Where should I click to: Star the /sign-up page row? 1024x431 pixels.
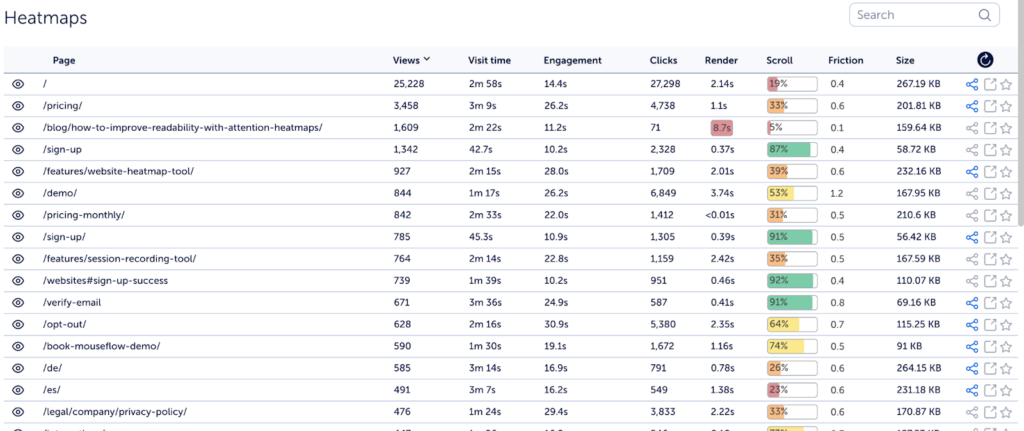point(1006,150)
